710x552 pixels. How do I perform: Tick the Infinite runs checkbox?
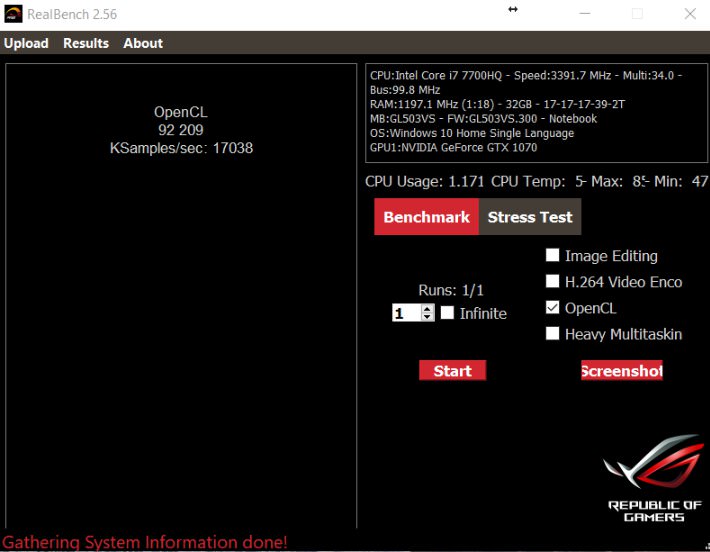click(x=447, y=312)
